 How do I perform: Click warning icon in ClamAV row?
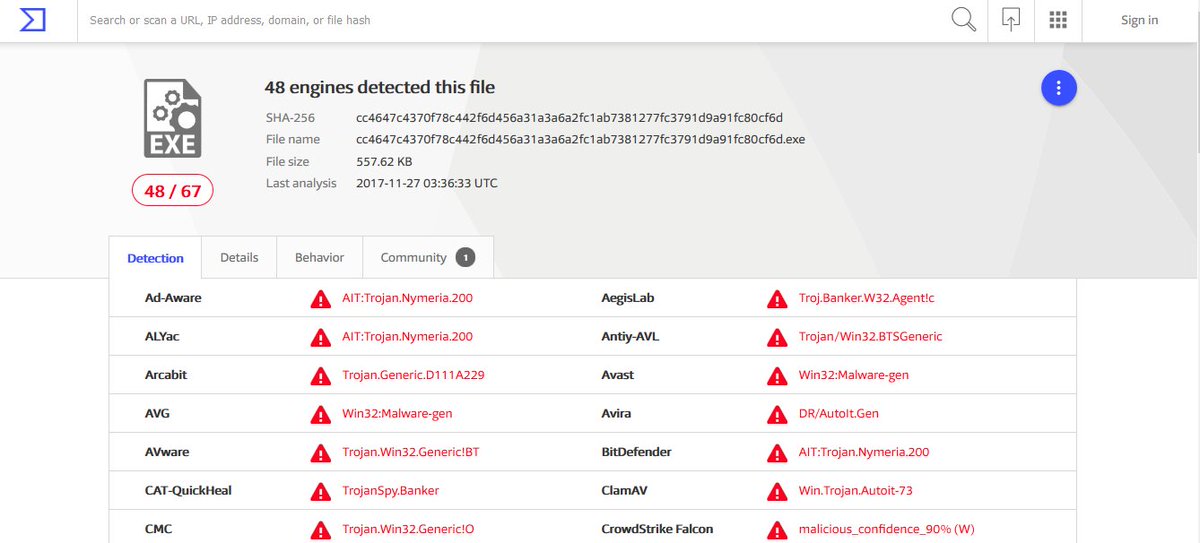coord(777,491)
